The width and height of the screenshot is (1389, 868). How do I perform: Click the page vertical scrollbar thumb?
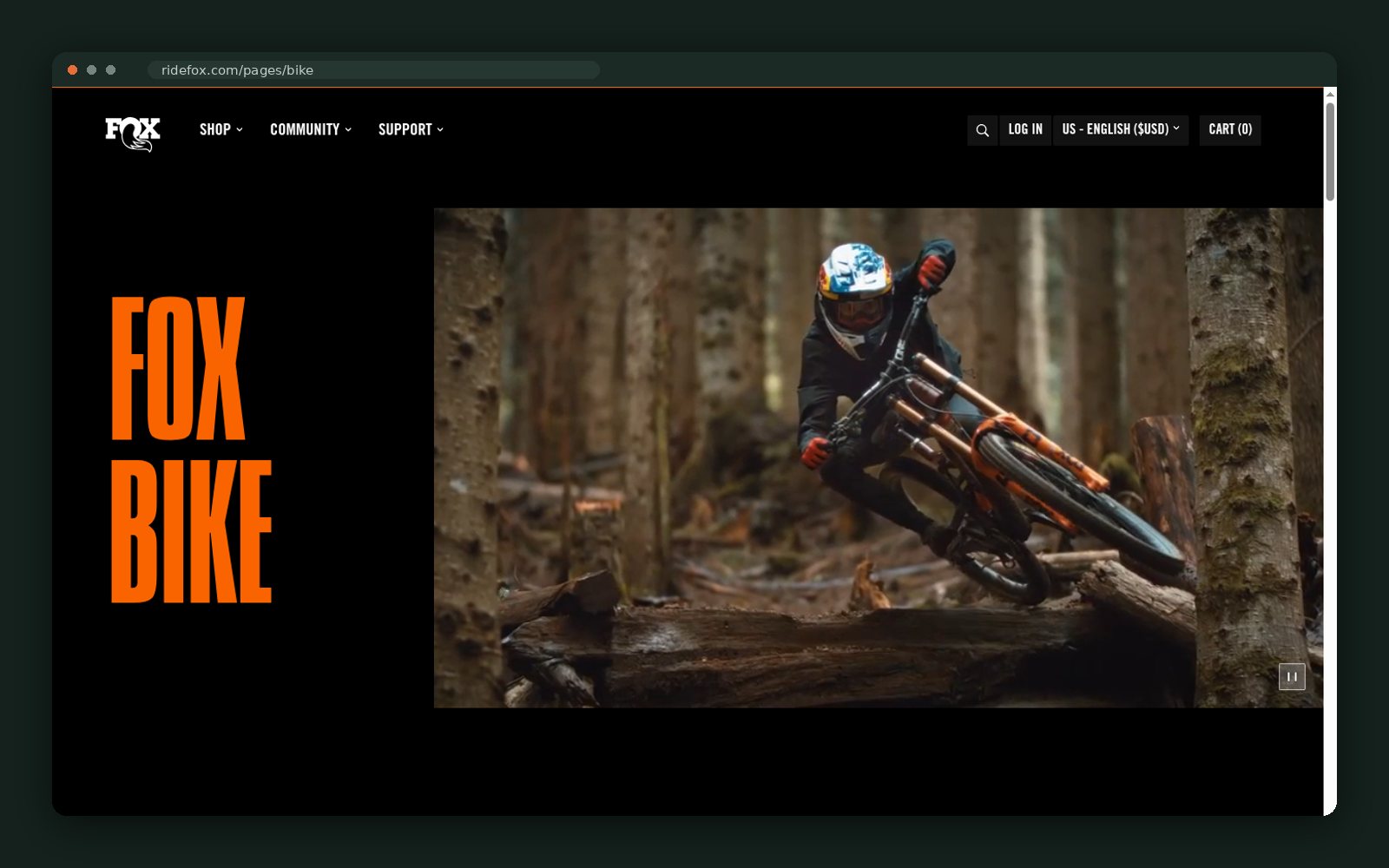click(x=1330, y=152)
